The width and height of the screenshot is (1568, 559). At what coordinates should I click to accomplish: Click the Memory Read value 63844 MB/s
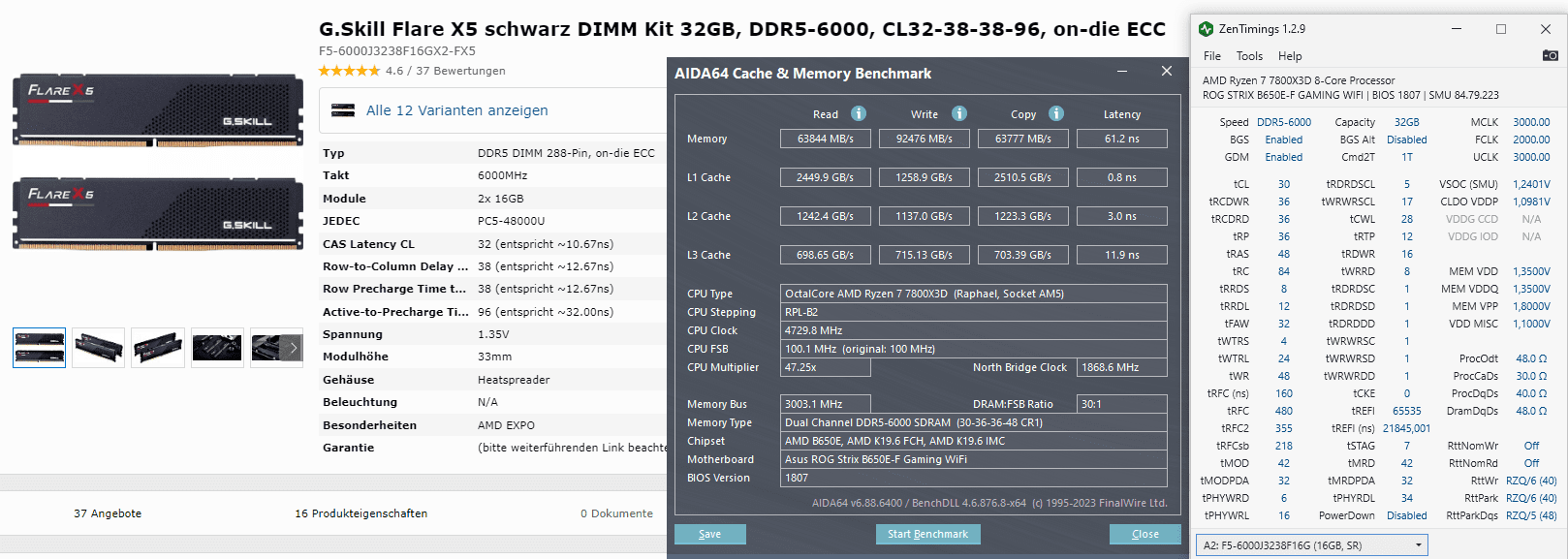click(x=826, y=139)
